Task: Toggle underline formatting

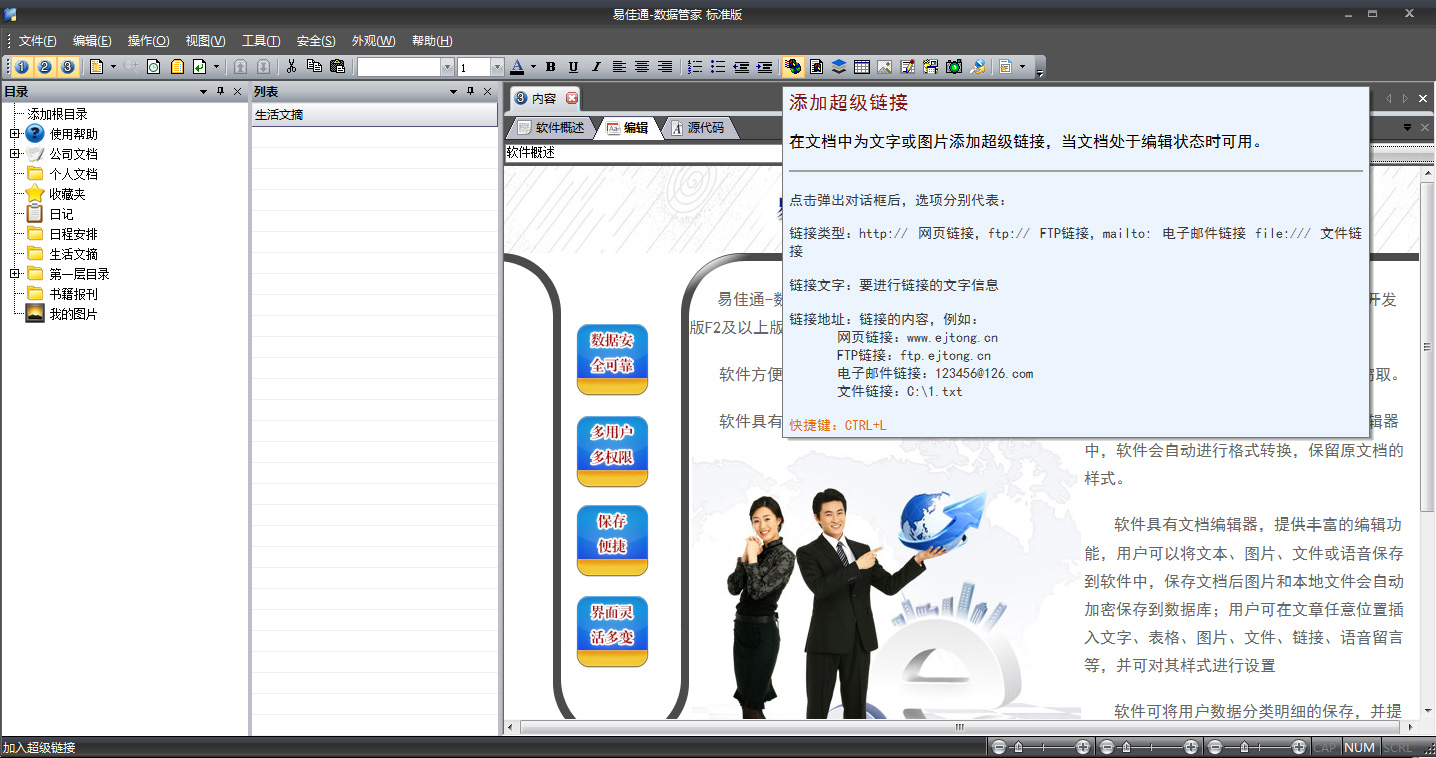Action: [573, 67]
